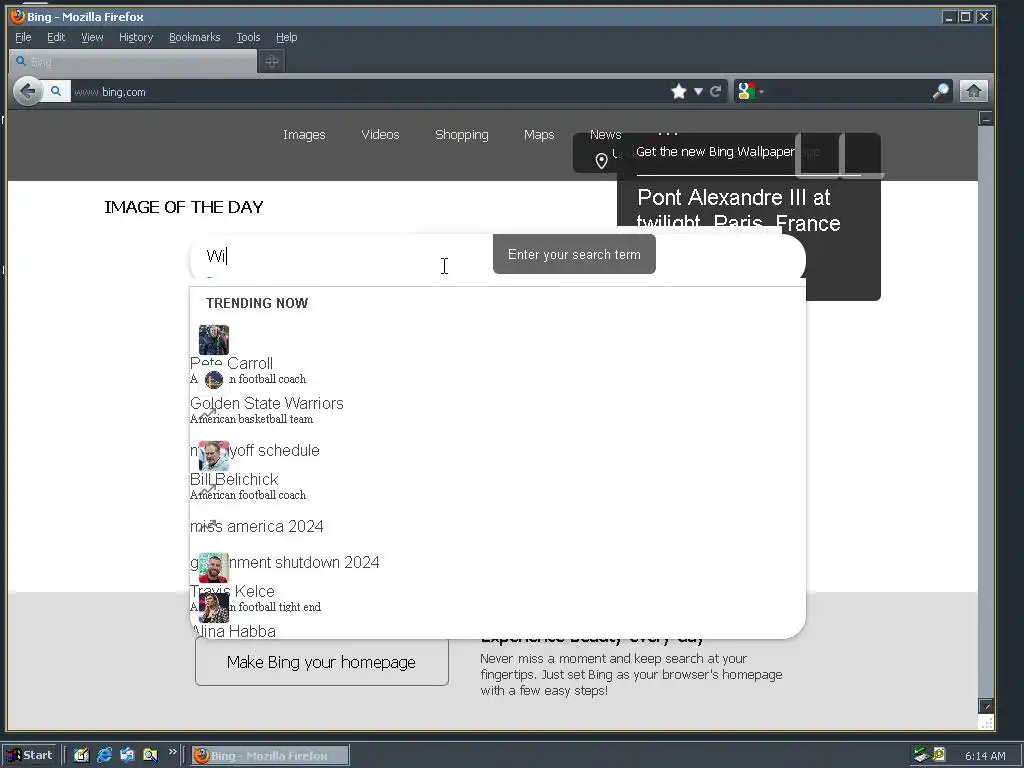This screenshot has width=1024, height=768.
Task: Click page scrollbar down button
Action: [x=986, y=706]
